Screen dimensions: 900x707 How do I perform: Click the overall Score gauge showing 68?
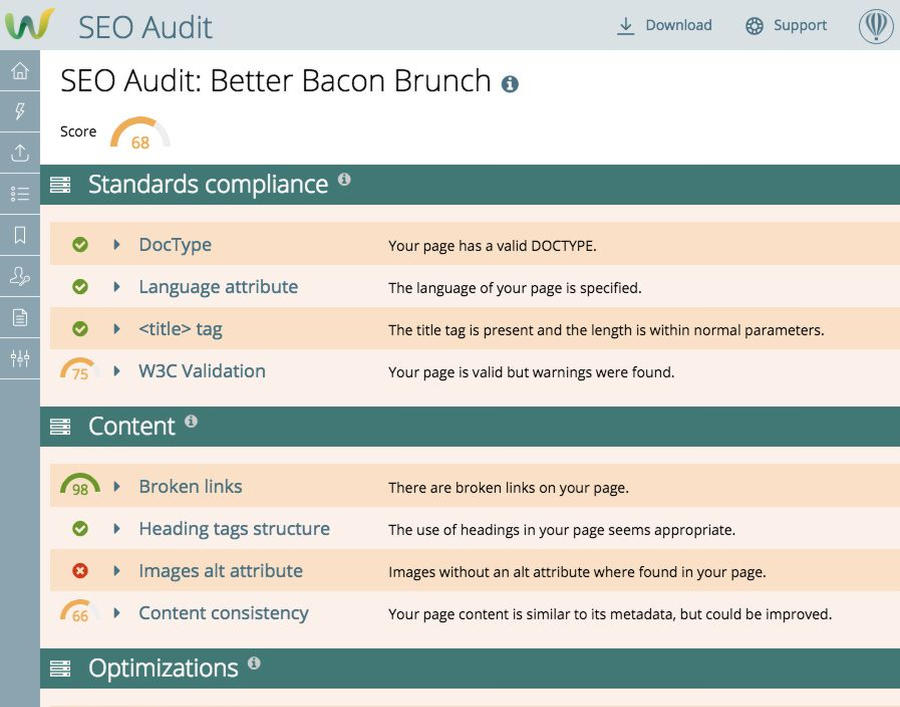point(140,133)
